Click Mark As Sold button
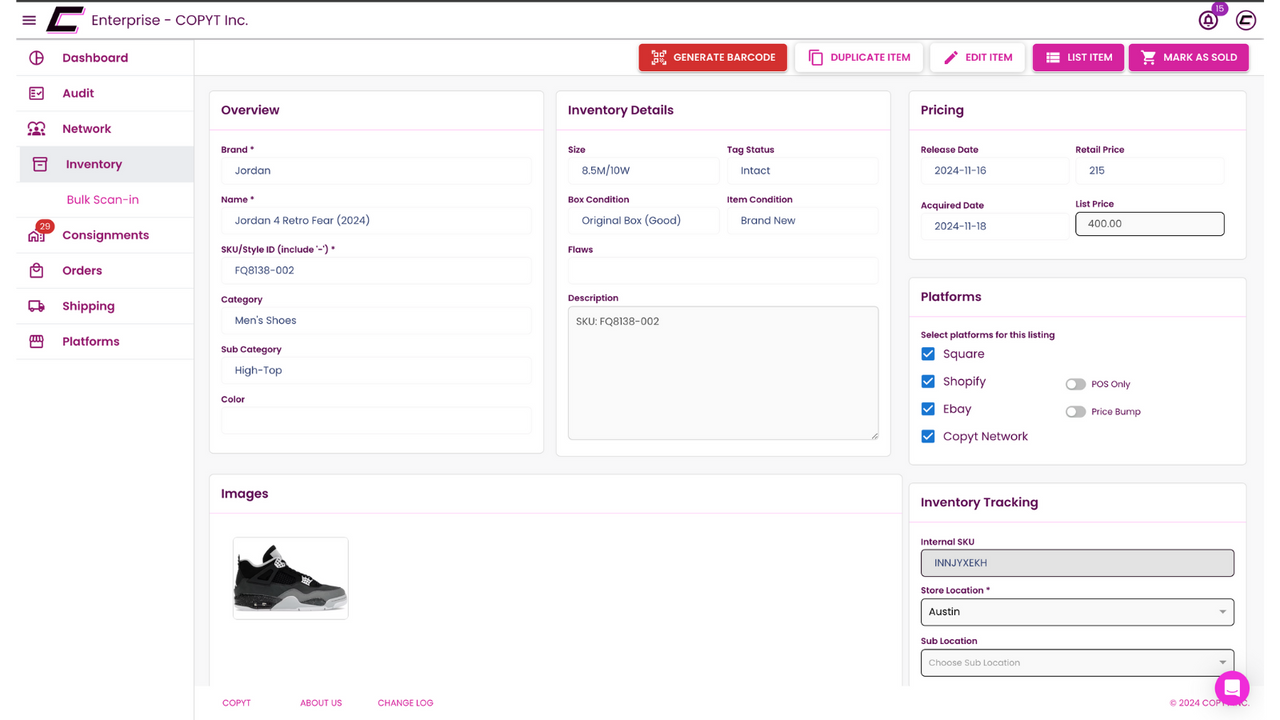Image resolution: width=1280 pixels, height=720 pixels. [x=1189, y=58]
